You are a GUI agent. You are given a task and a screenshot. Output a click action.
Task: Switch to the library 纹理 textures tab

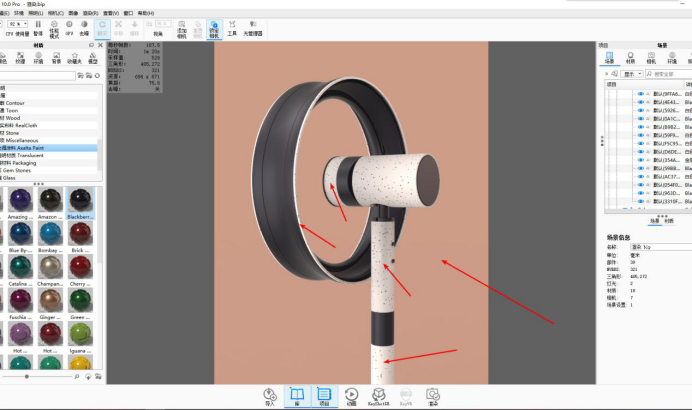[20, 58]
